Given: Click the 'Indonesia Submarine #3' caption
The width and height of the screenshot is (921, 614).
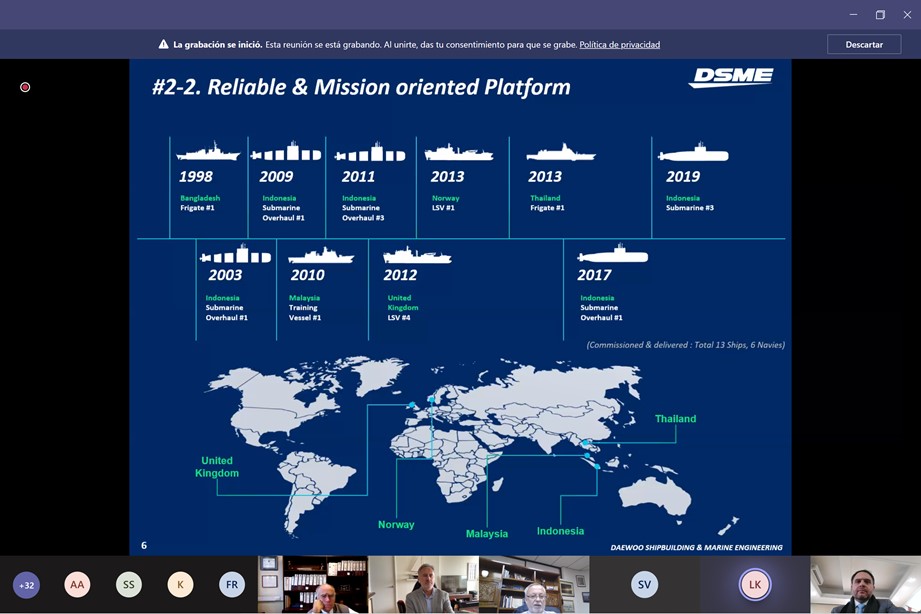Looking at the screenshot, I should (x=690, y=203).
